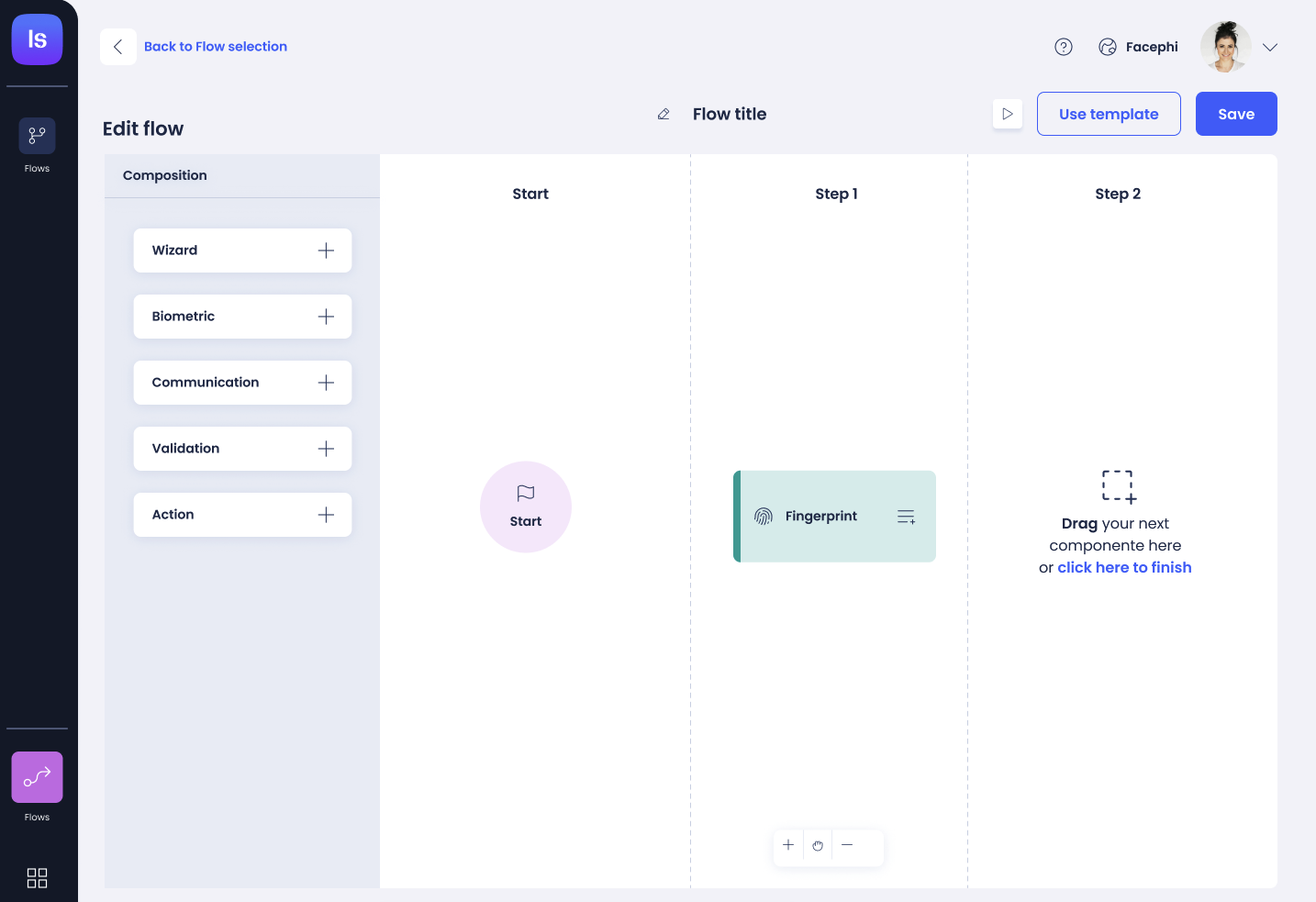Image resolution: width=1316 pixels, height=902 pixels.
Task: Click the grid dashboard icon at sidebar bottom
Action: point(37,877)
